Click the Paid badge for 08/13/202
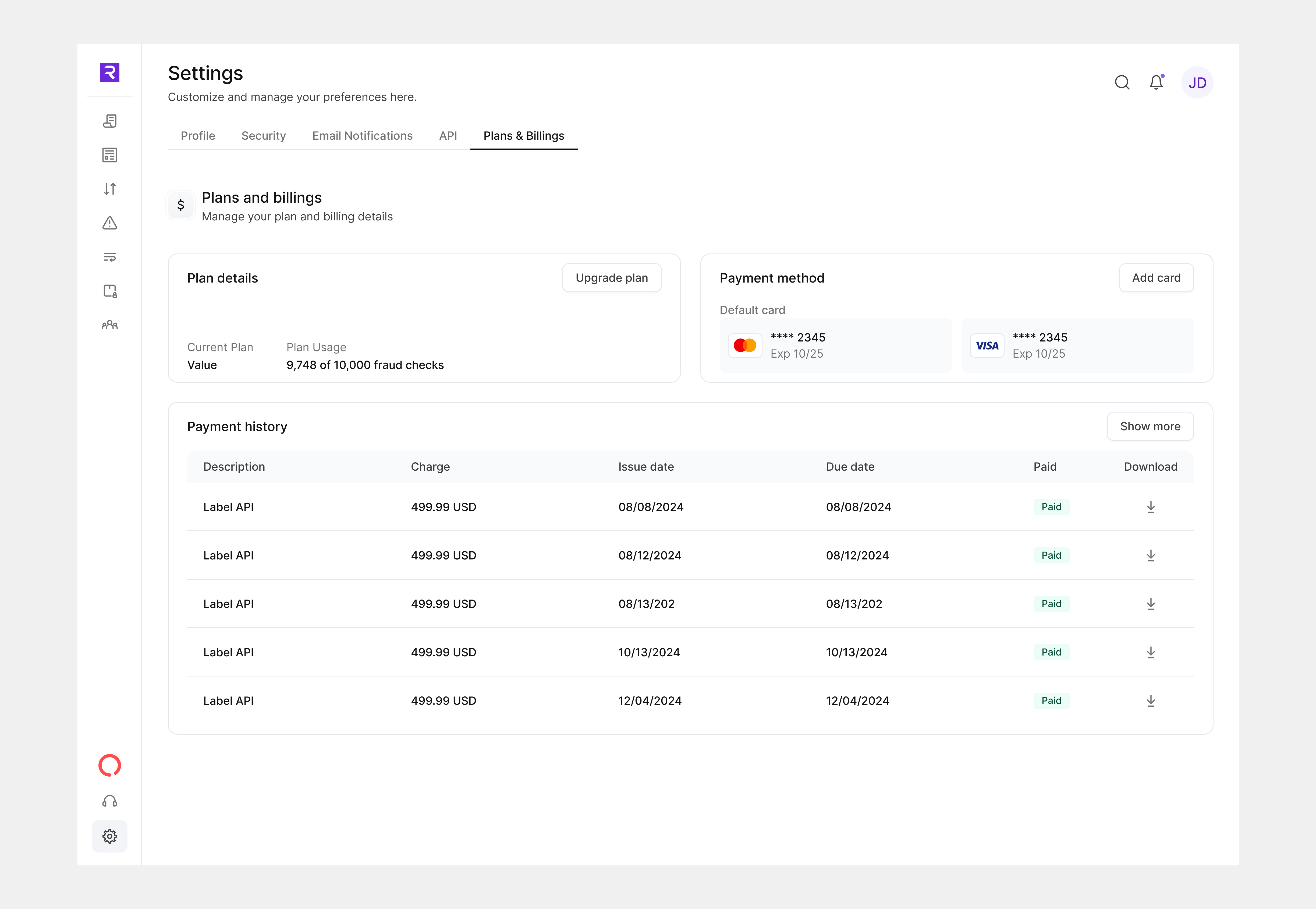This screenshot has height=909, width=1316. tap(1051, 604)
